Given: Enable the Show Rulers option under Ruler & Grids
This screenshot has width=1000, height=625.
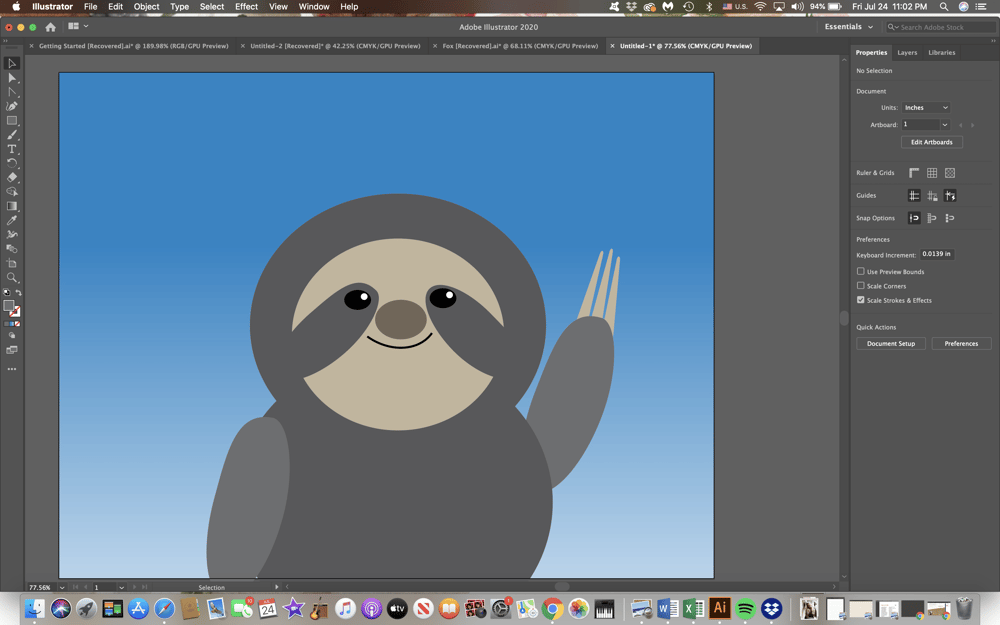Looking at the screenshot, I should (x=913, y=172).
